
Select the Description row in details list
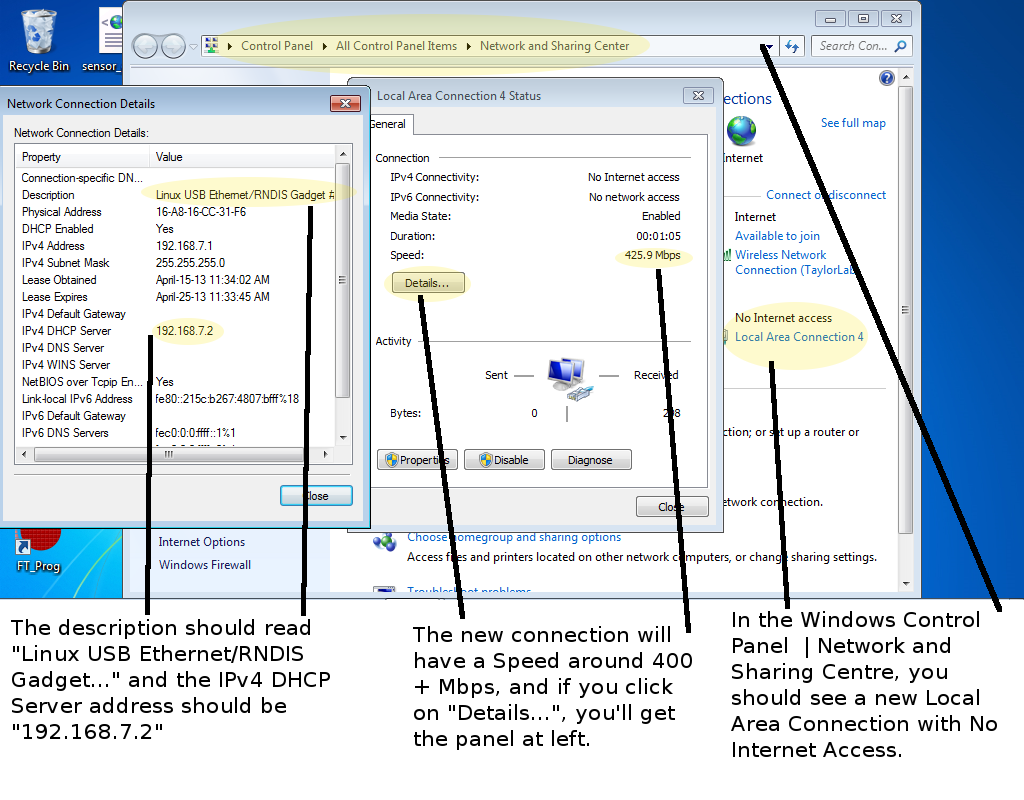click(x=176, y=195)
